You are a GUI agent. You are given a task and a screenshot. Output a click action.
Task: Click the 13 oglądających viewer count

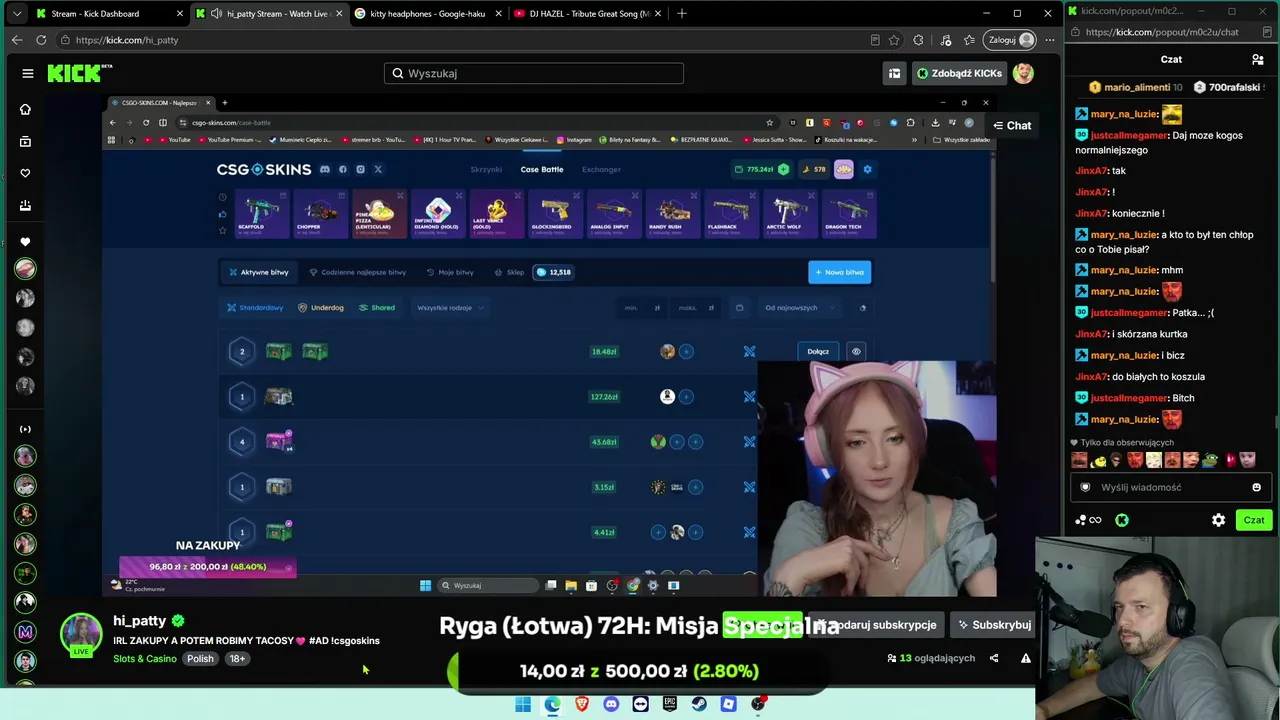931,658
